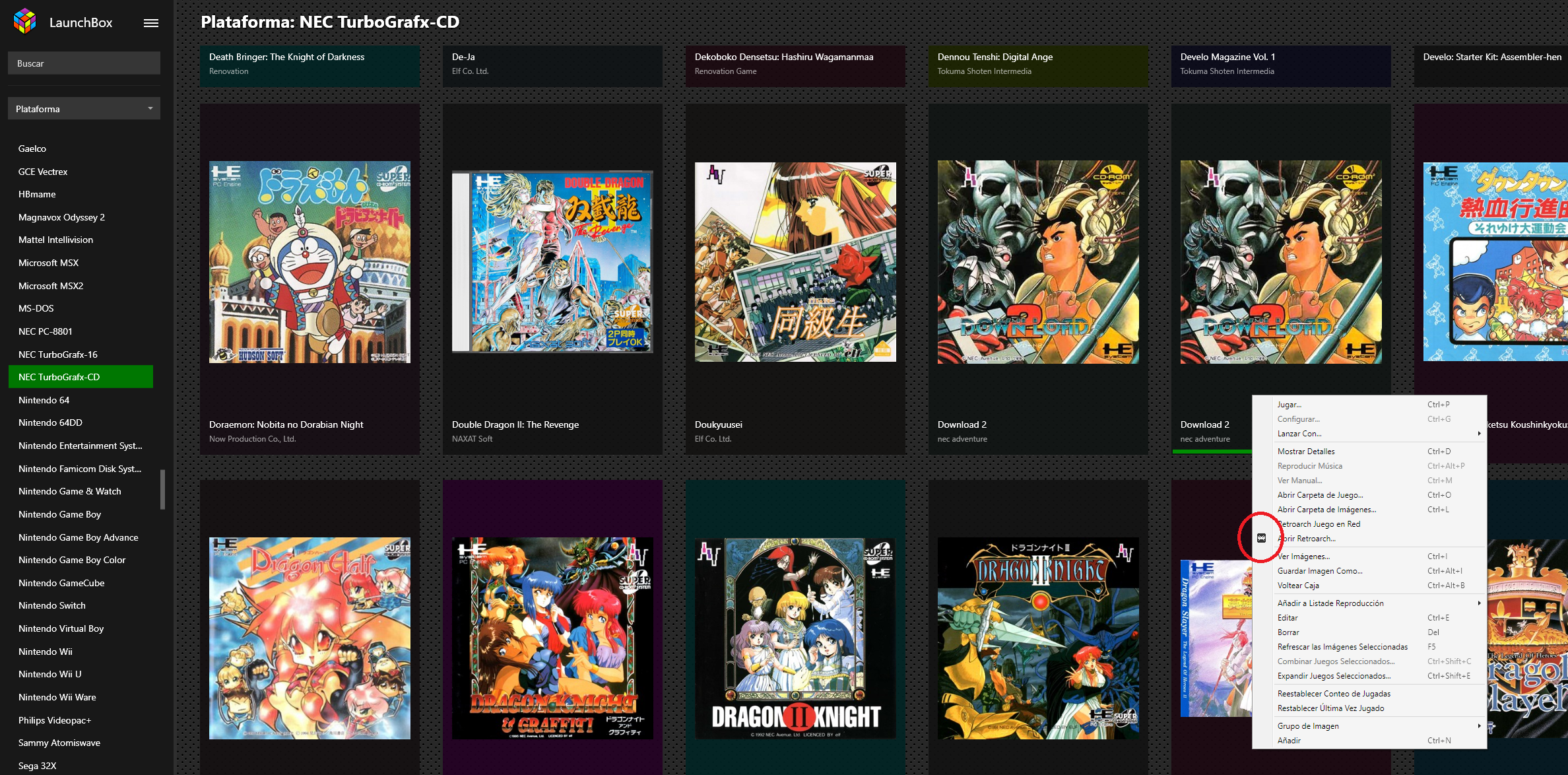
Task: Open Microsoft MSX2 platform
Action: click(81, 286)
